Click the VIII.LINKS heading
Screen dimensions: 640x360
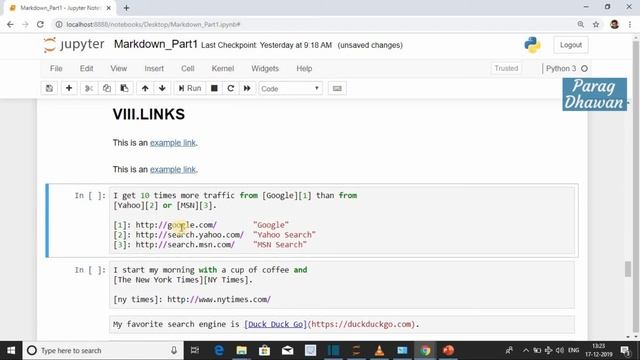149,114
